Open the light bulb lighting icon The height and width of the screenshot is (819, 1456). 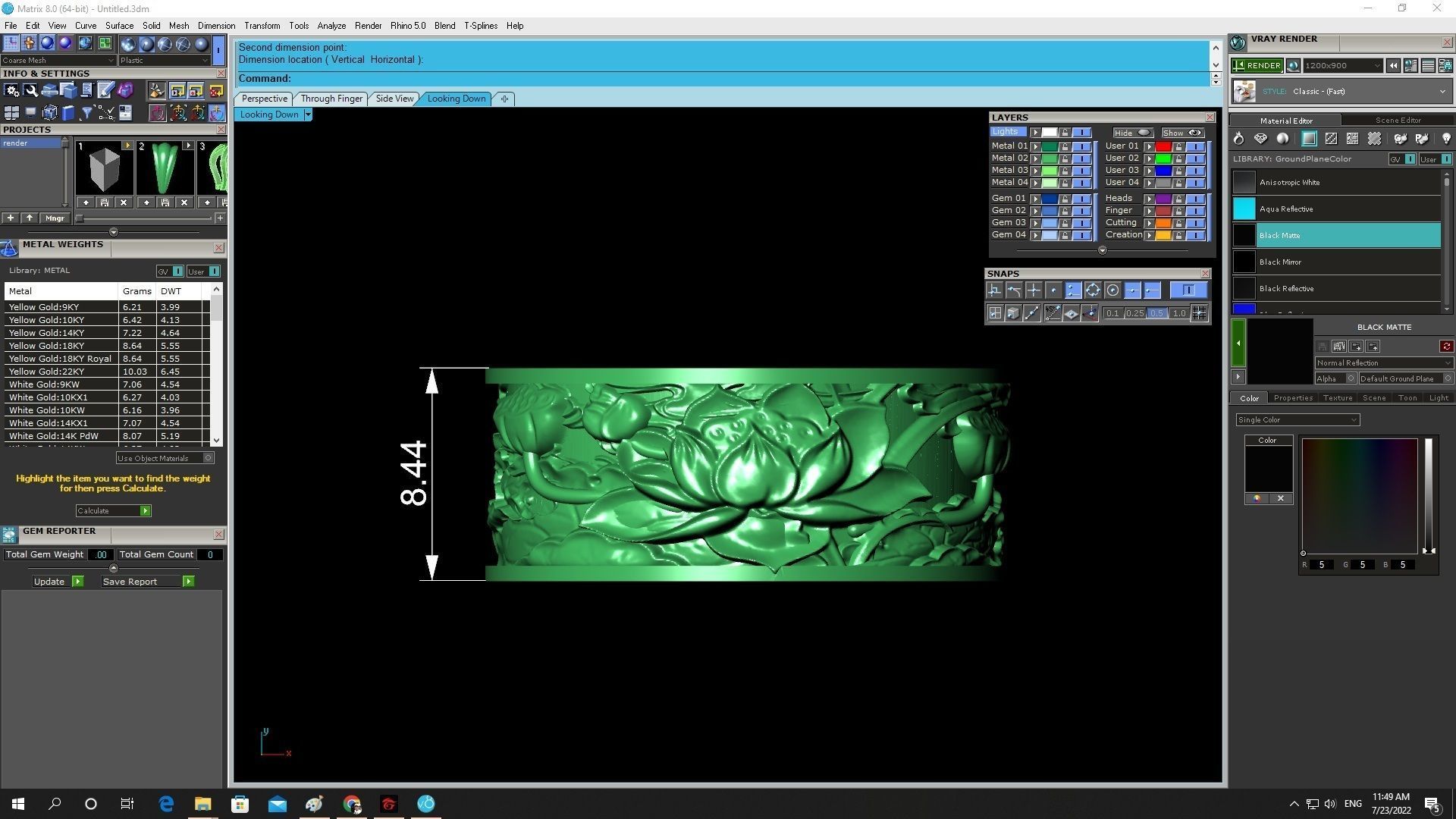[1445, 139]
